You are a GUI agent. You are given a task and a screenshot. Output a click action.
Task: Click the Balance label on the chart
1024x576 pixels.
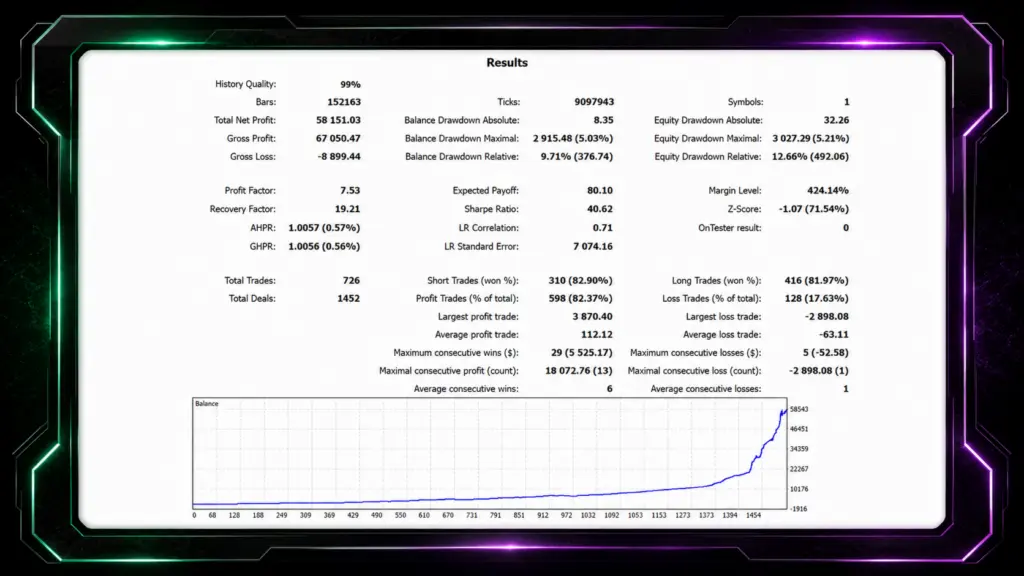[x=206, y=404]
